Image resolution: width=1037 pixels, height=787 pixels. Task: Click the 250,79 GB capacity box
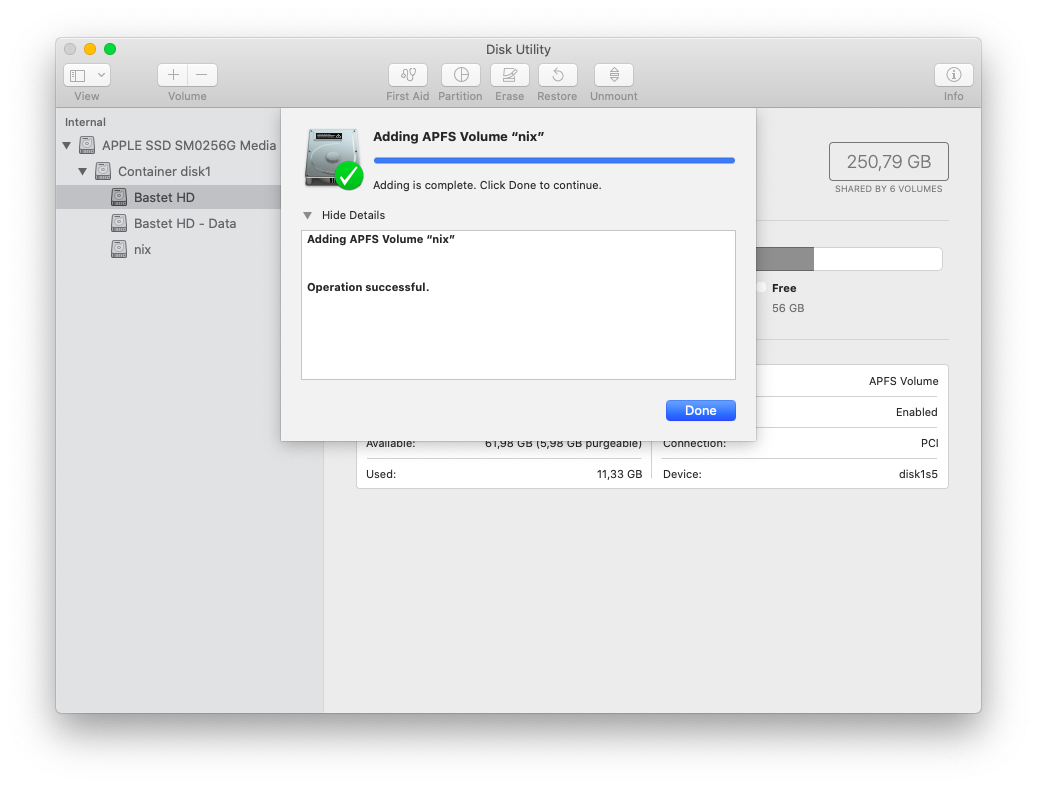click(x=888, y=161)
